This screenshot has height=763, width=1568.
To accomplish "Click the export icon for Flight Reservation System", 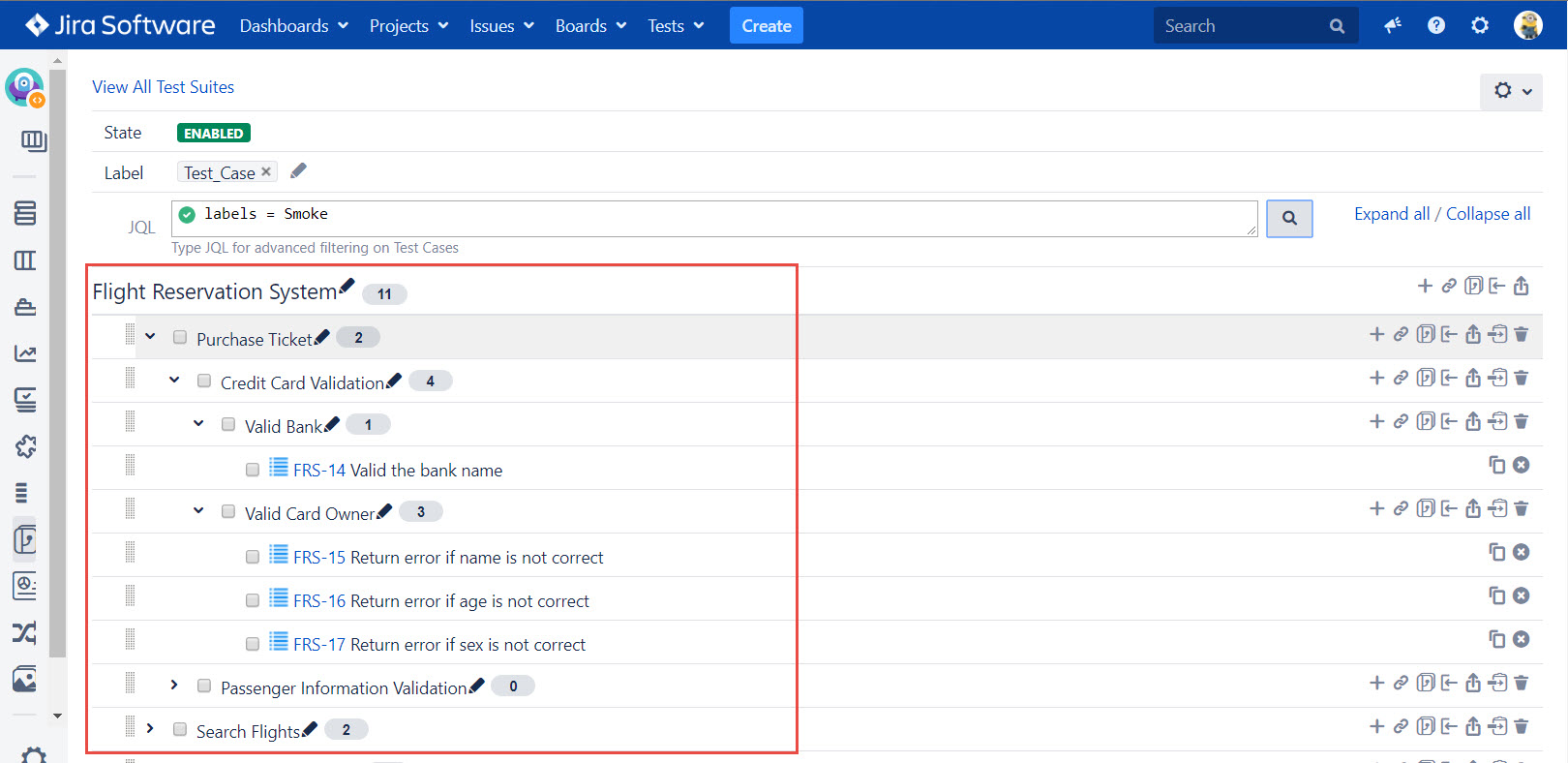I will [1522, 286].
